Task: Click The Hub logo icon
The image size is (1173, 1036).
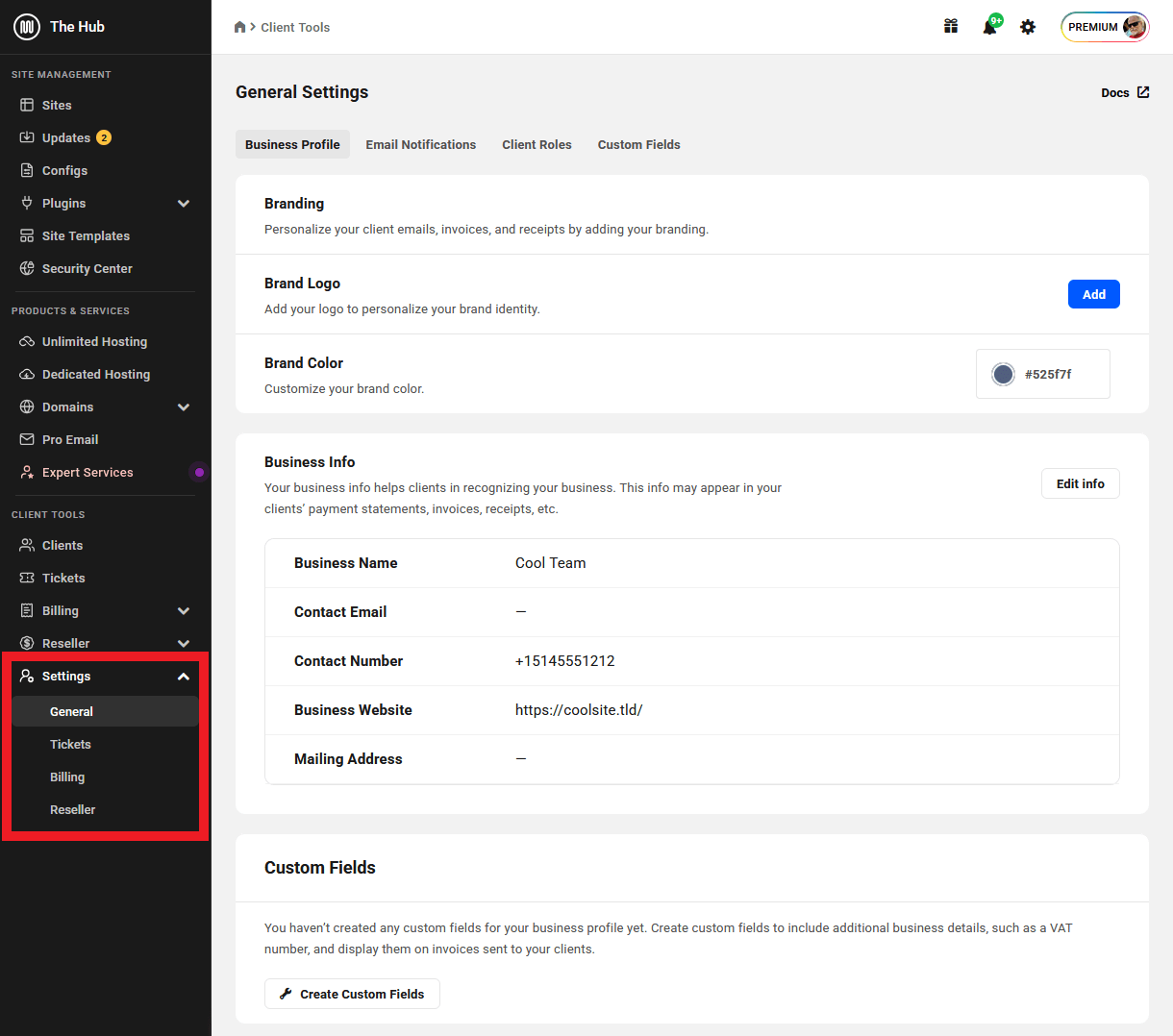Action: tap(26, 27)
